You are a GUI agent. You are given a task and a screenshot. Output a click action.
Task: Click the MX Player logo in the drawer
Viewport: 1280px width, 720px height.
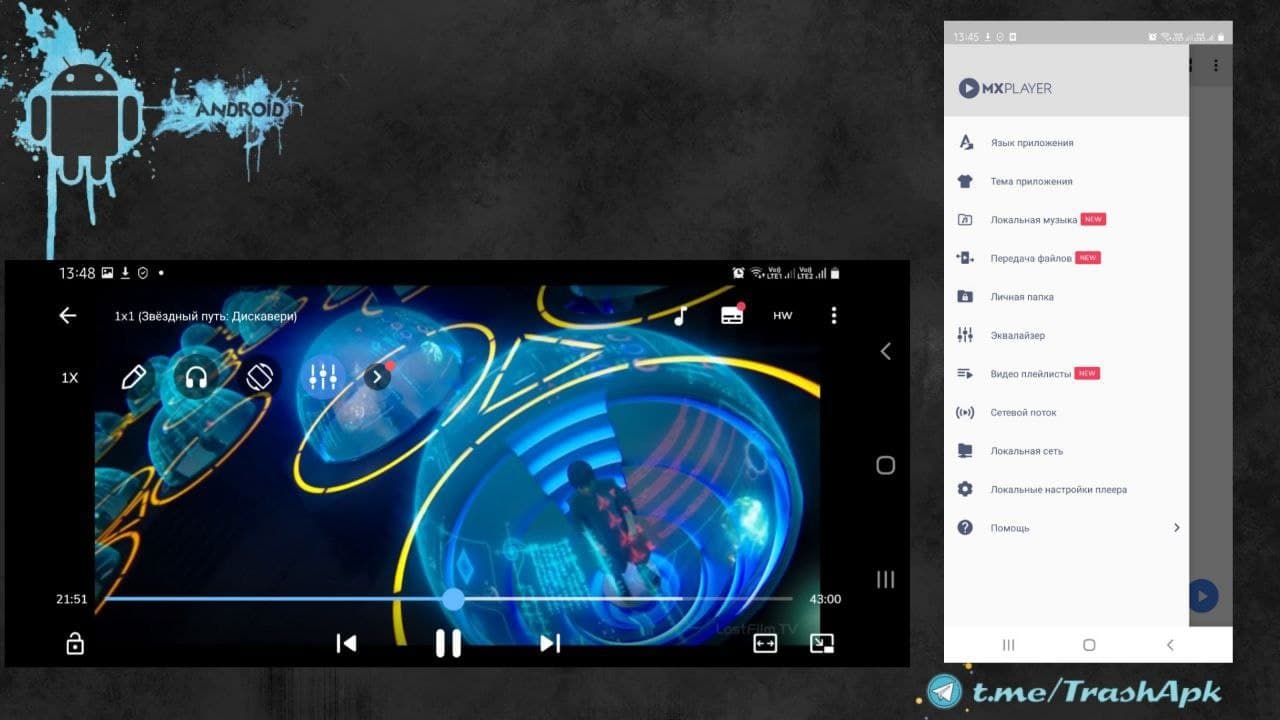tap(1006, 88)
